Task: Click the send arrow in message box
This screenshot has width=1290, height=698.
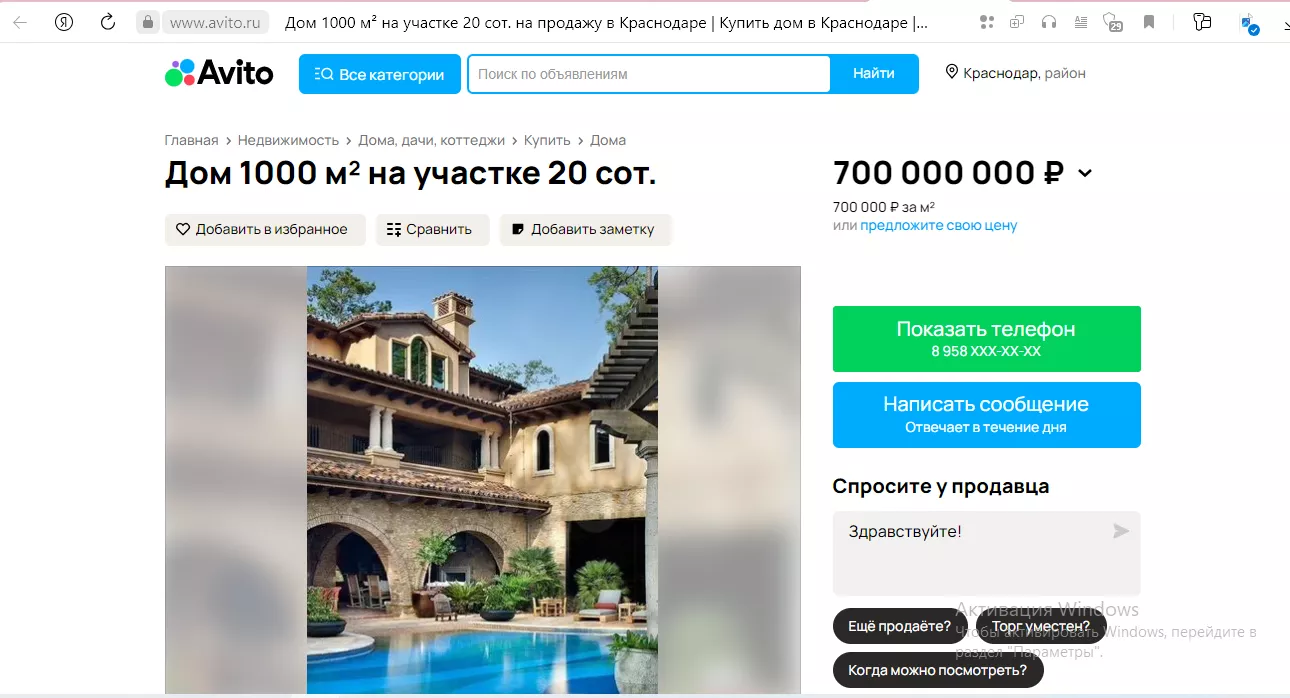Action: [x=1121, y=531]
